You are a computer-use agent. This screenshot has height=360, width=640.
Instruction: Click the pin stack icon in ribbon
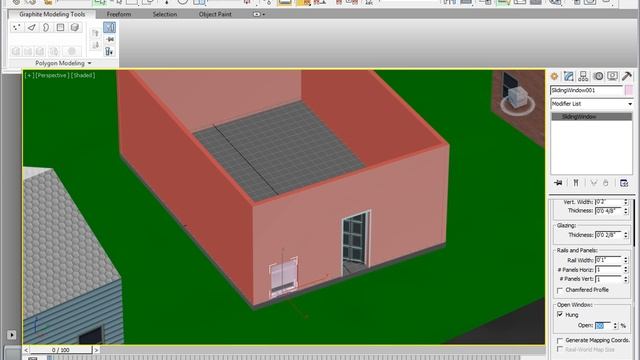(110, 40)
